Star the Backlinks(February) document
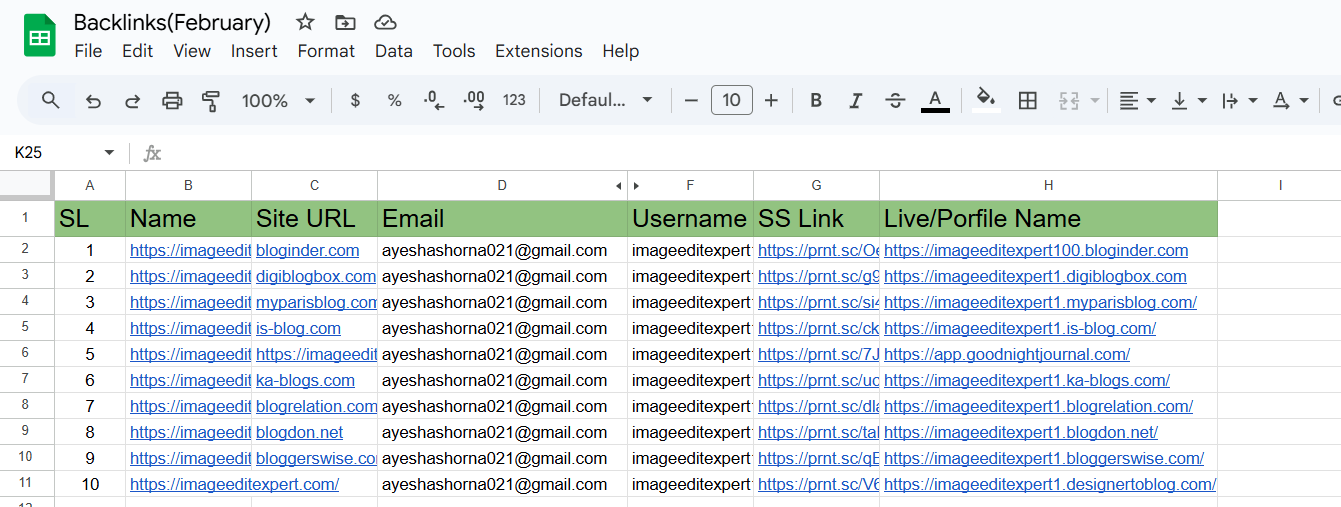This screenshot has width=1341, height=507. click(x=306, y=22)
